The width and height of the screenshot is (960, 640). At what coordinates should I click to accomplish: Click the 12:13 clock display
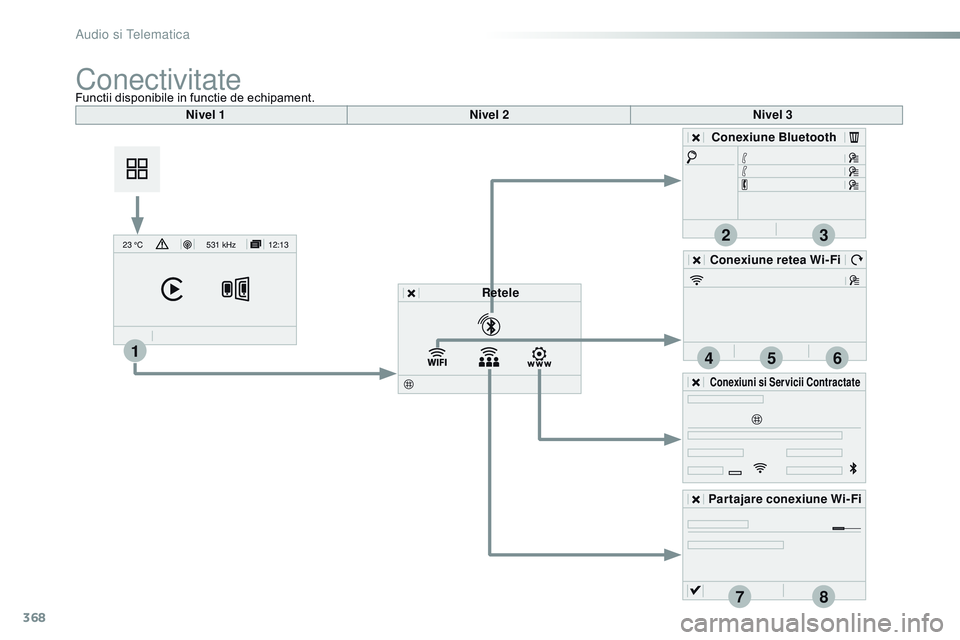[x=279, y=244]
